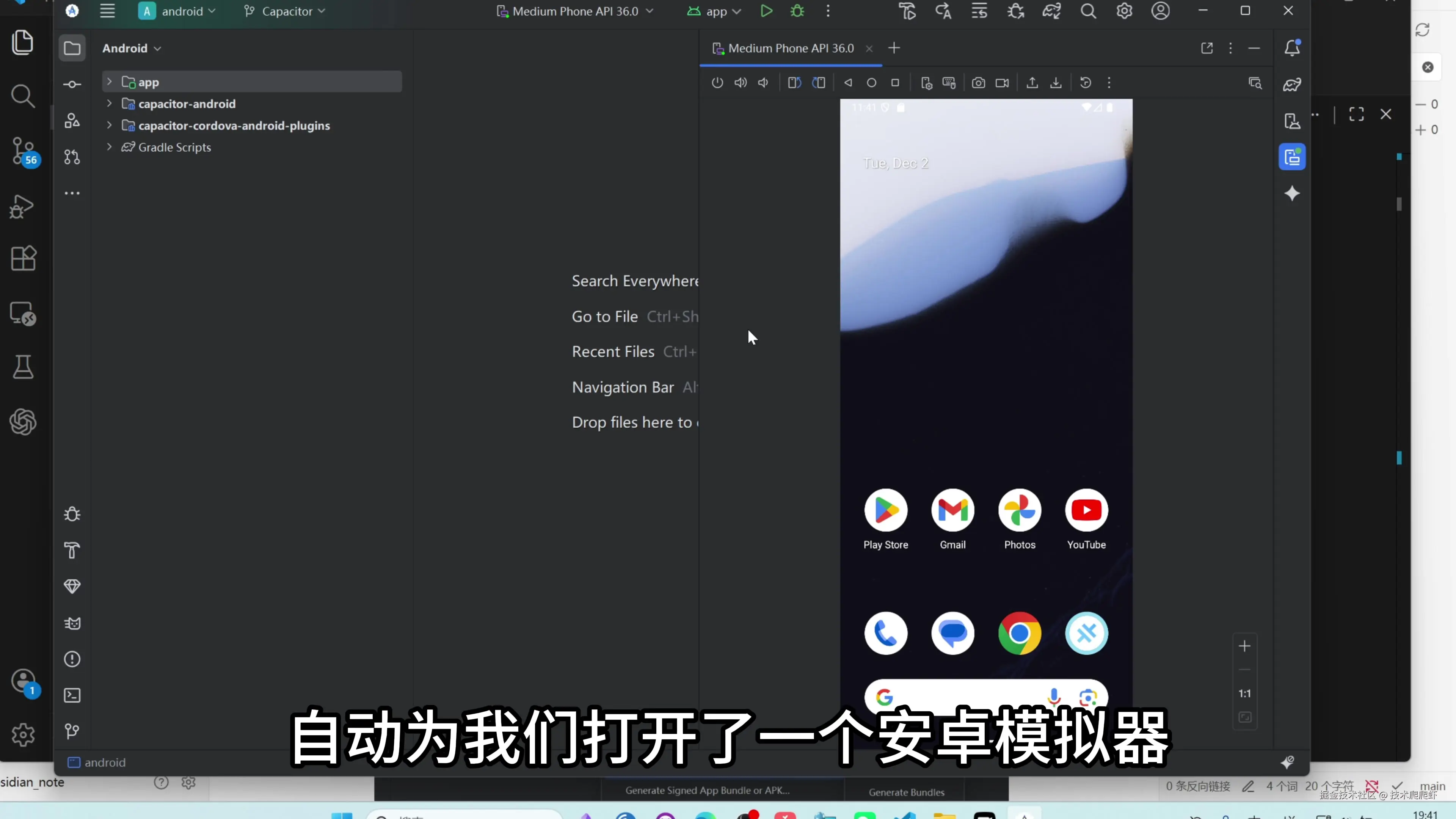This screenshot has height=819, width=1456.
Task: Toggle the Running Devices tool window button
Action: (1292, 157)
